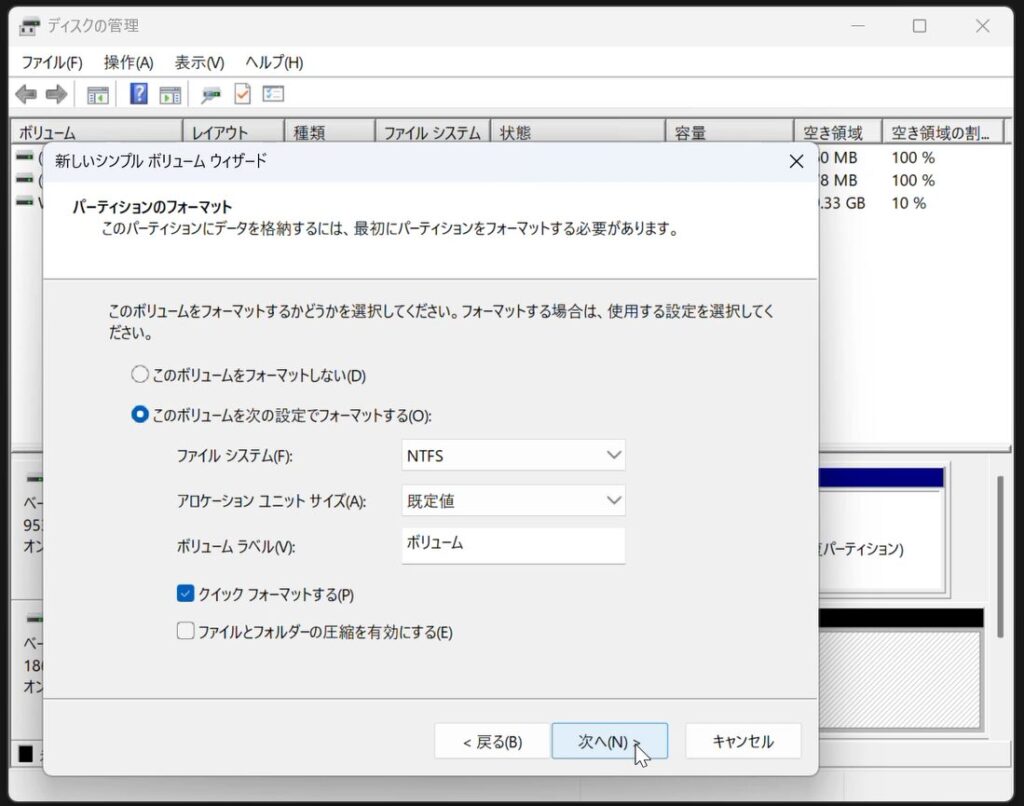Toggle the show/hide console tree icon
Image resolution: width=1024 pixels, height=806 pixels.
click(97, 95)
